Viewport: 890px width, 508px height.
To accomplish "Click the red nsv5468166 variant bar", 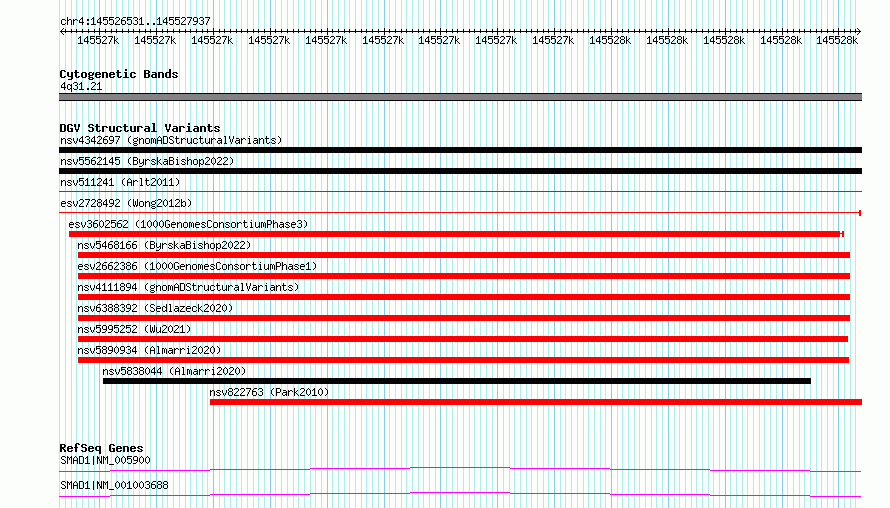I will (464, 255).
